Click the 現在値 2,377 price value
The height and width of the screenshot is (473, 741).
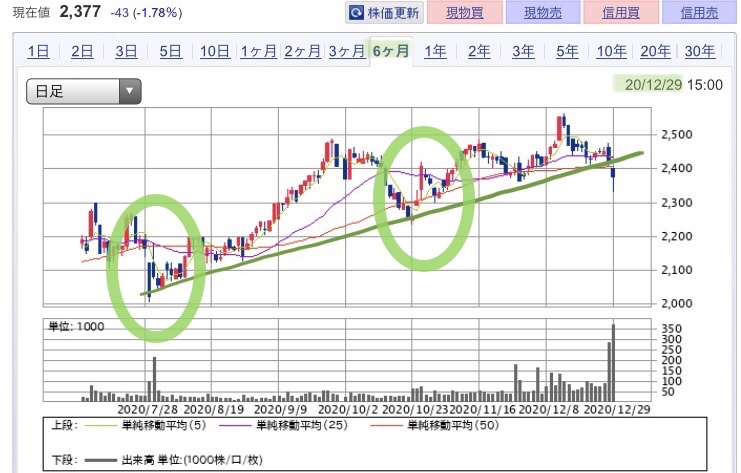tap(80, 12)
